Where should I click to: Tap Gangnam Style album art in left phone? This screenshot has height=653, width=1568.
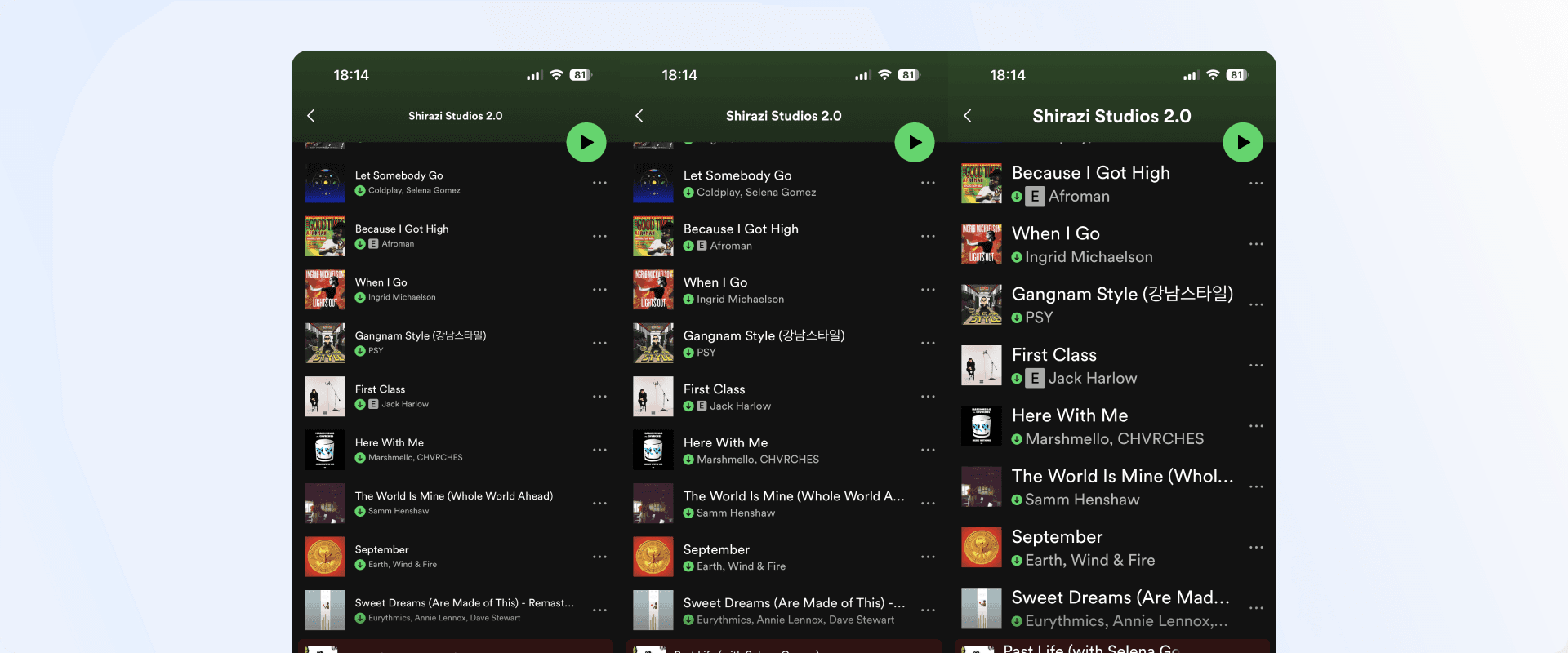click(325, 343)
